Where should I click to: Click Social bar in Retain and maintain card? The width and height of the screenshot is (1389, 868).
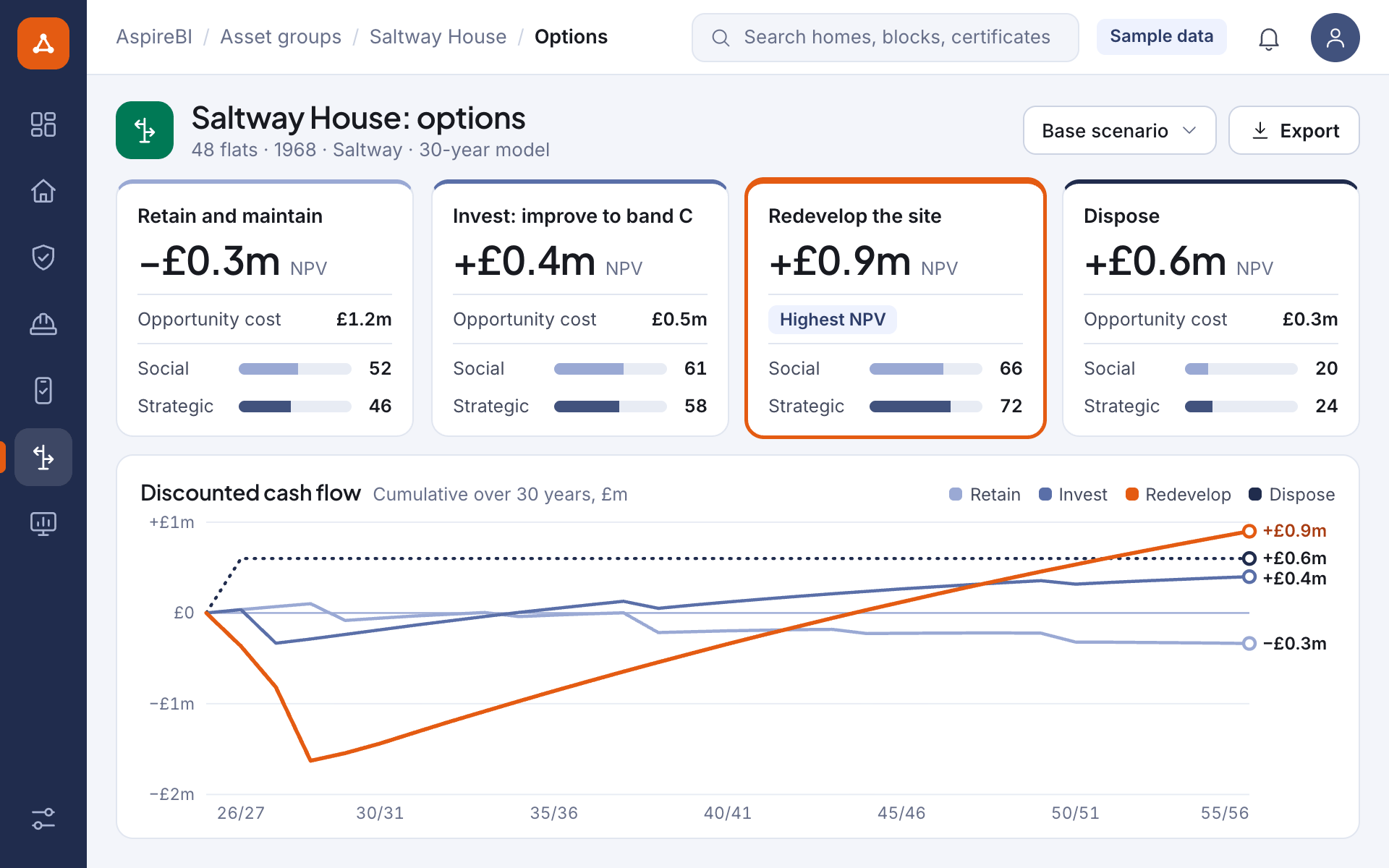coord(294,369)
